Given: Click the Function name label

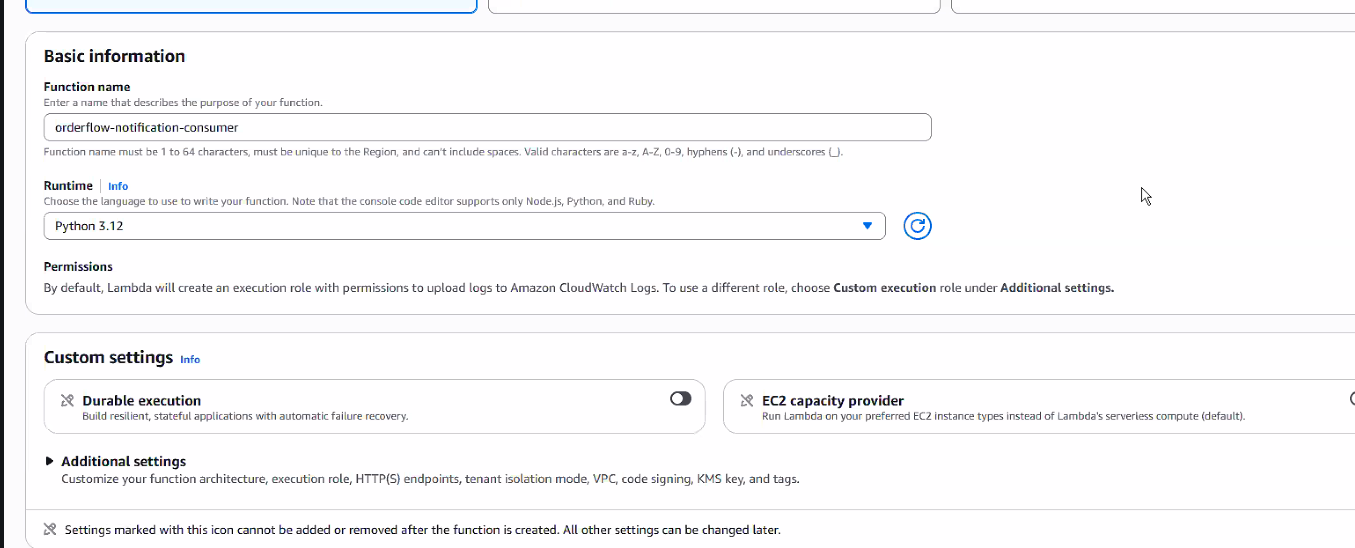Looking at the screenshot, I should click(x=87, y=87).
